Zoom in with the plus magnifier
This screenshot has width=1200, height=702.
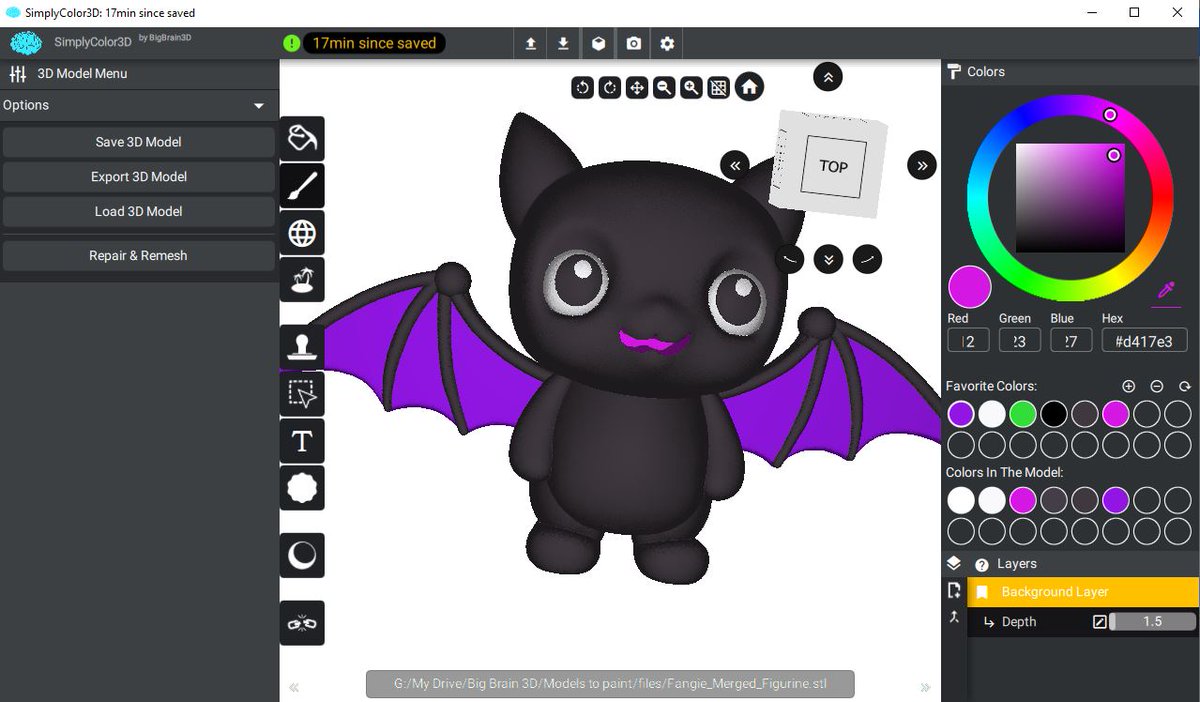pyautogui.click(x=691, y=88)
